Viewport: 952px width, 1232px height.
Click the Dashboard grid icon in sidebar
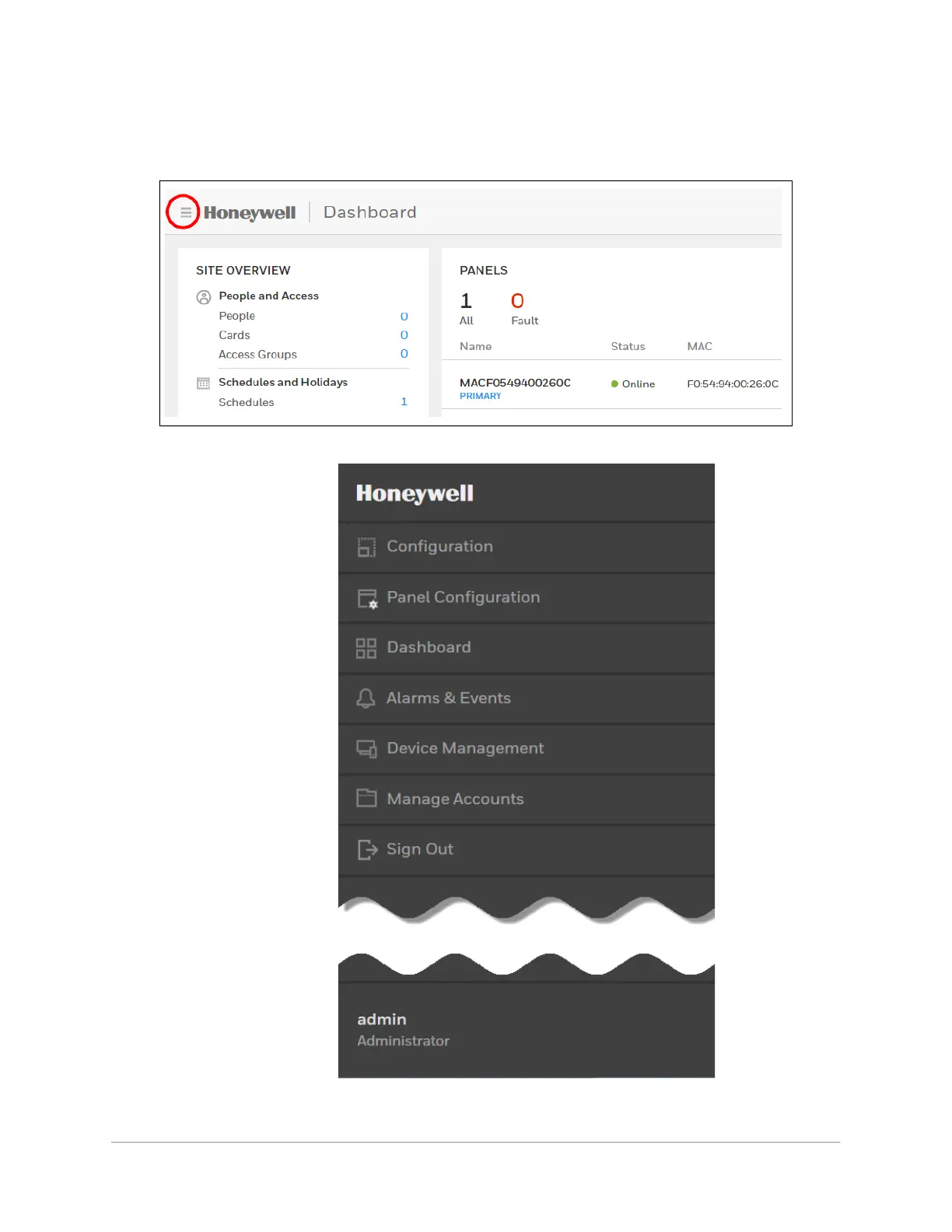point(366,648)
